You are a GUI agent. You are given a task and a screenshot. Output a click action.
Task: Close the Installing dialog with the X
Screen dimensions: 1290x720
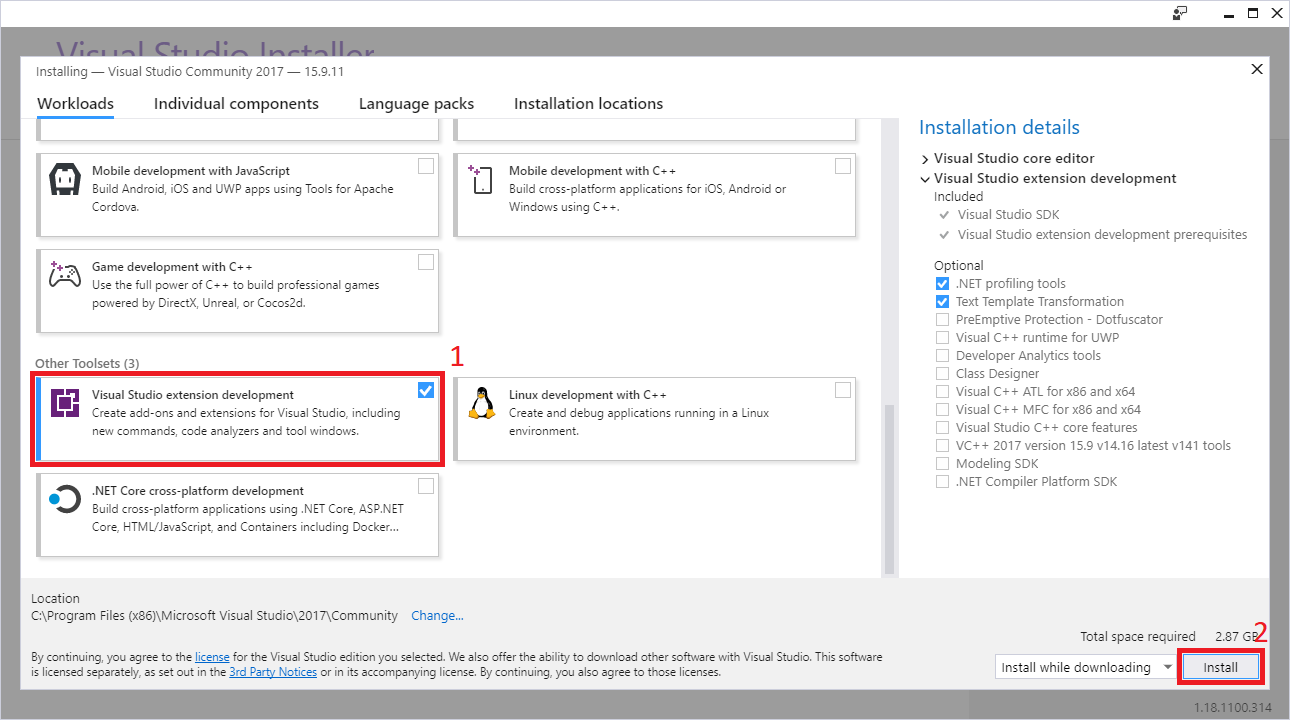(x=1257, y=69)
